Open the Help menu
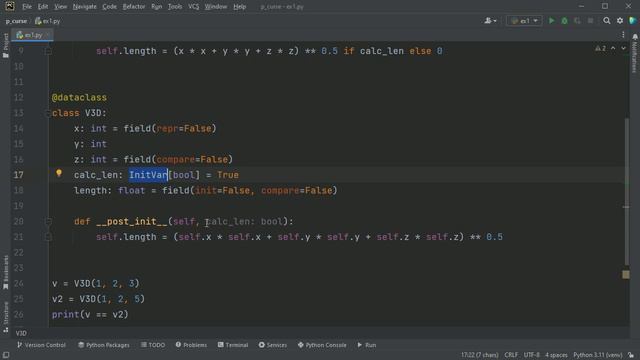 (x=240, y=7)
